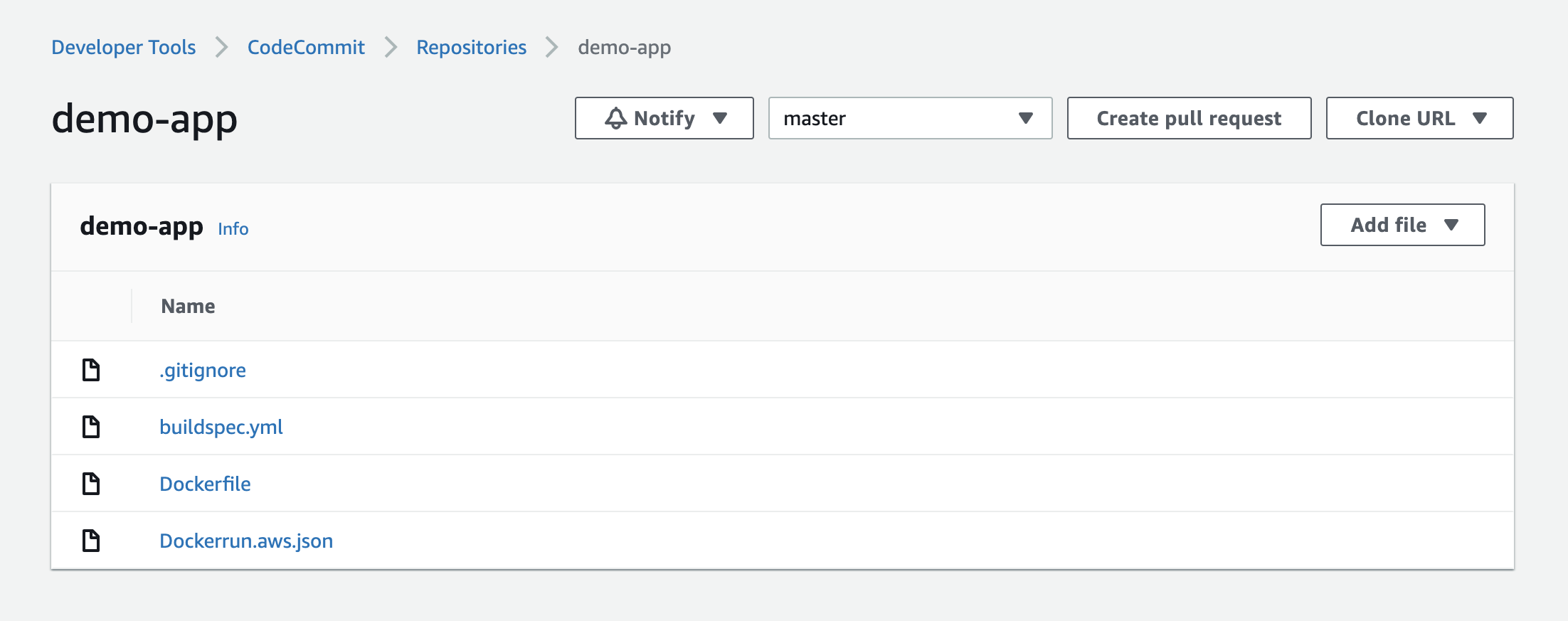Click the bell icon on Notify button

click(x=616, y=118)
